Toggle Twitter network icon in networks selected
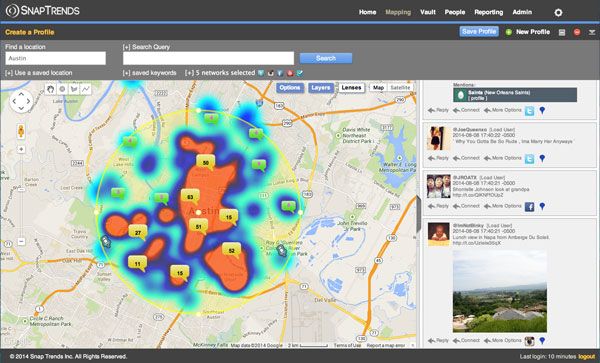 pyautogui.click(x=261, y=73)
